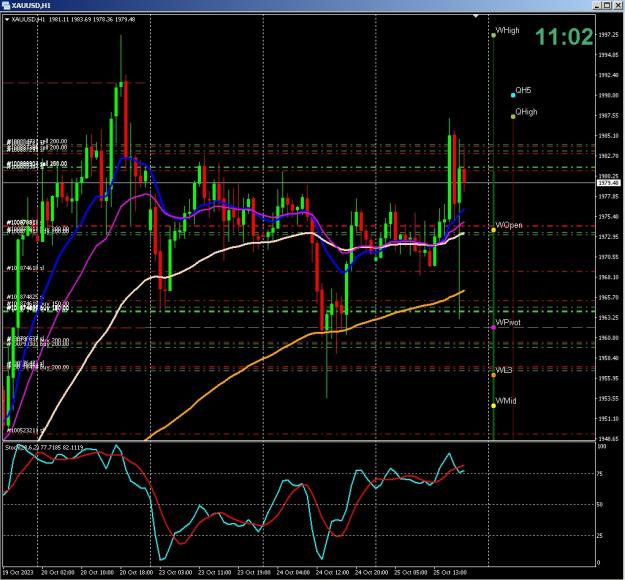Click the XAUUSD,H1 title bar text

coord(31,6)
